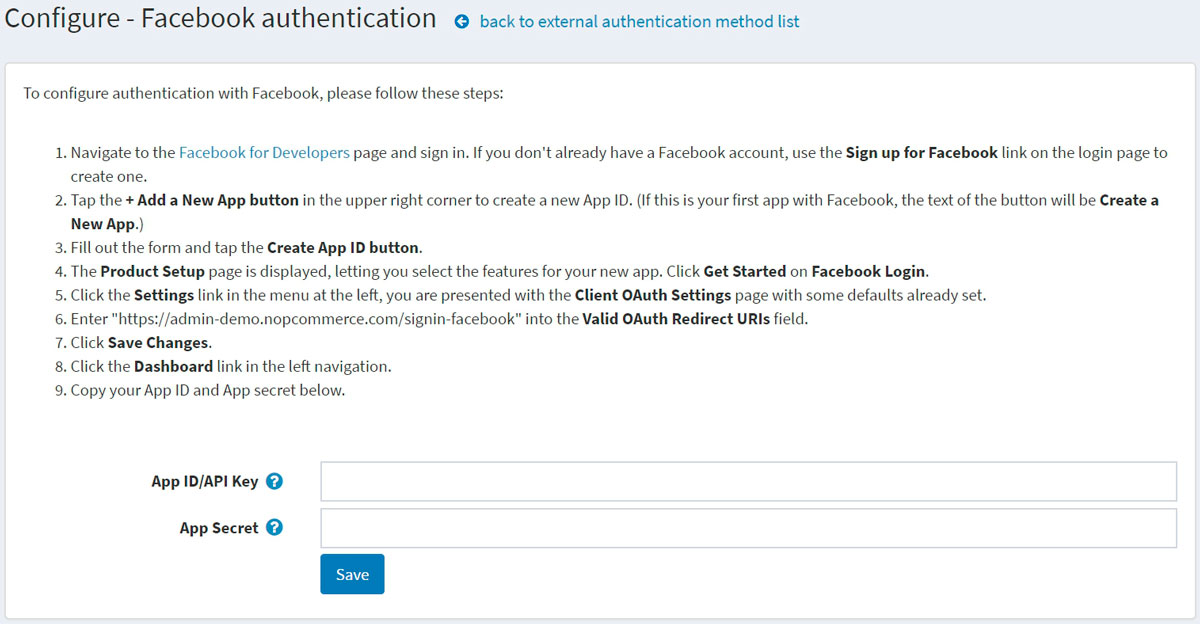Click the bold Dashboard text in step 8
This screenshot has width=1200, height=624.
click(x=173, y=367)
